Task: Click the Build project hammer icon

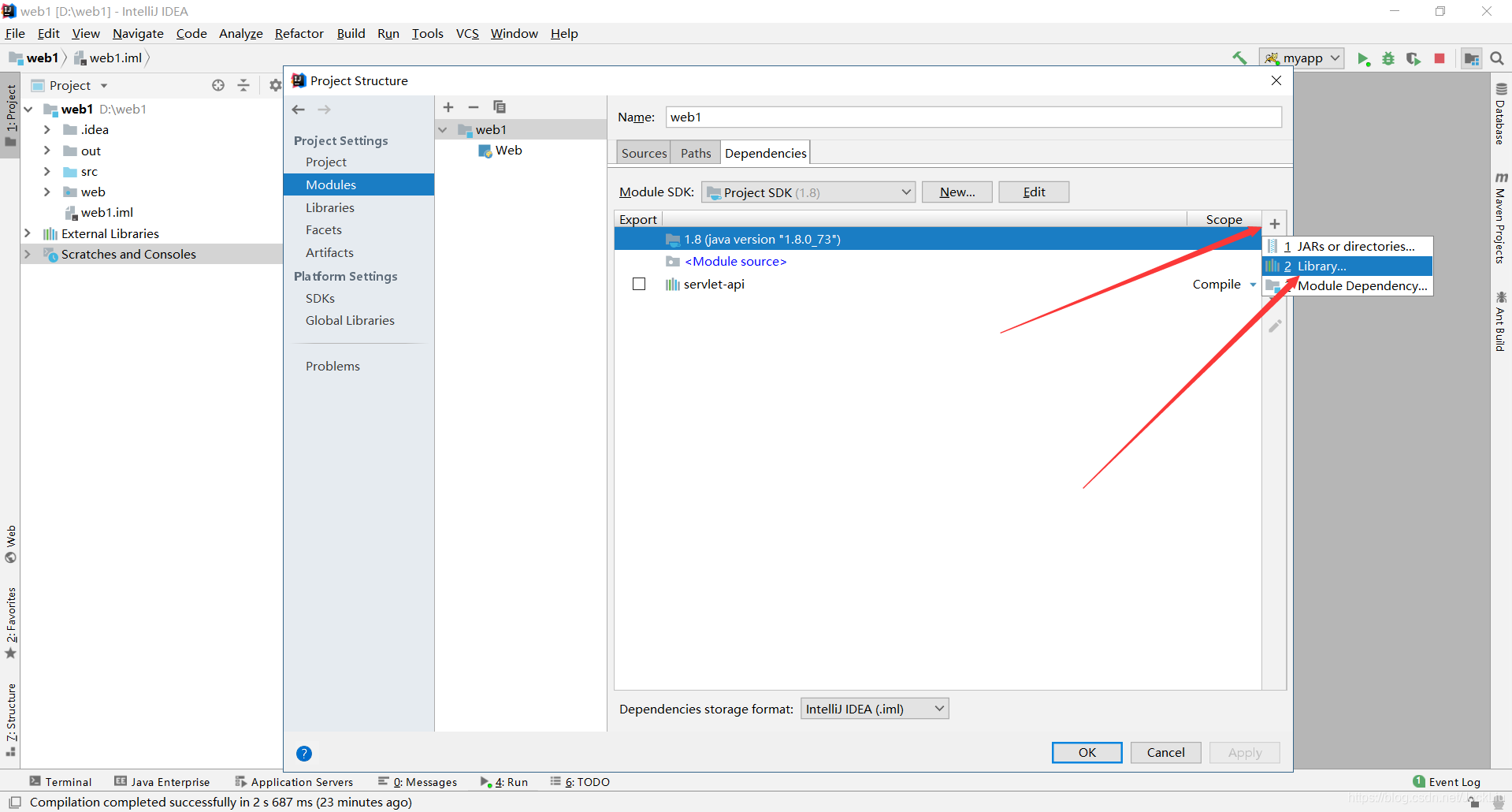Action: 1239,58
